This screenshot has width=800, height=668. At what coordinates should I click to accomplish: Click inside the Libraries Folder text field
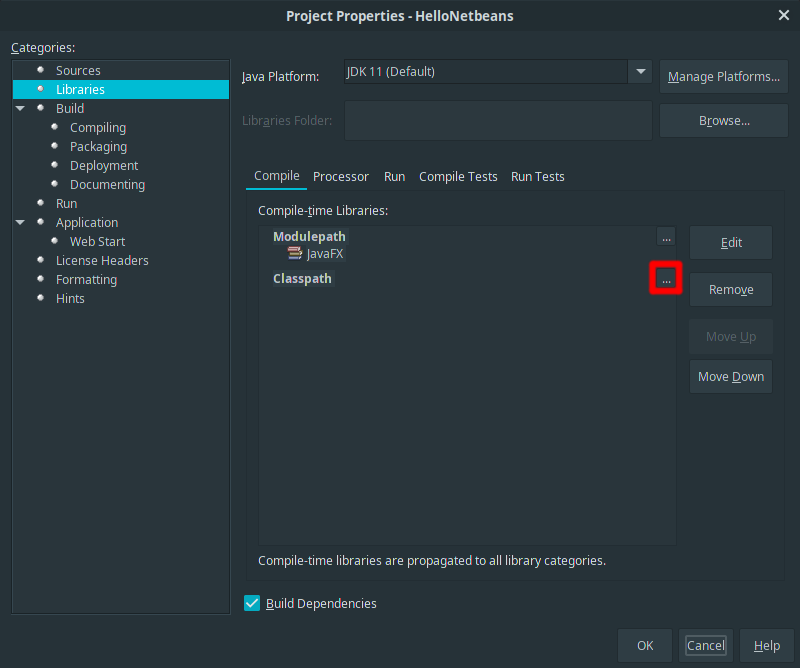tap(498, 121)
